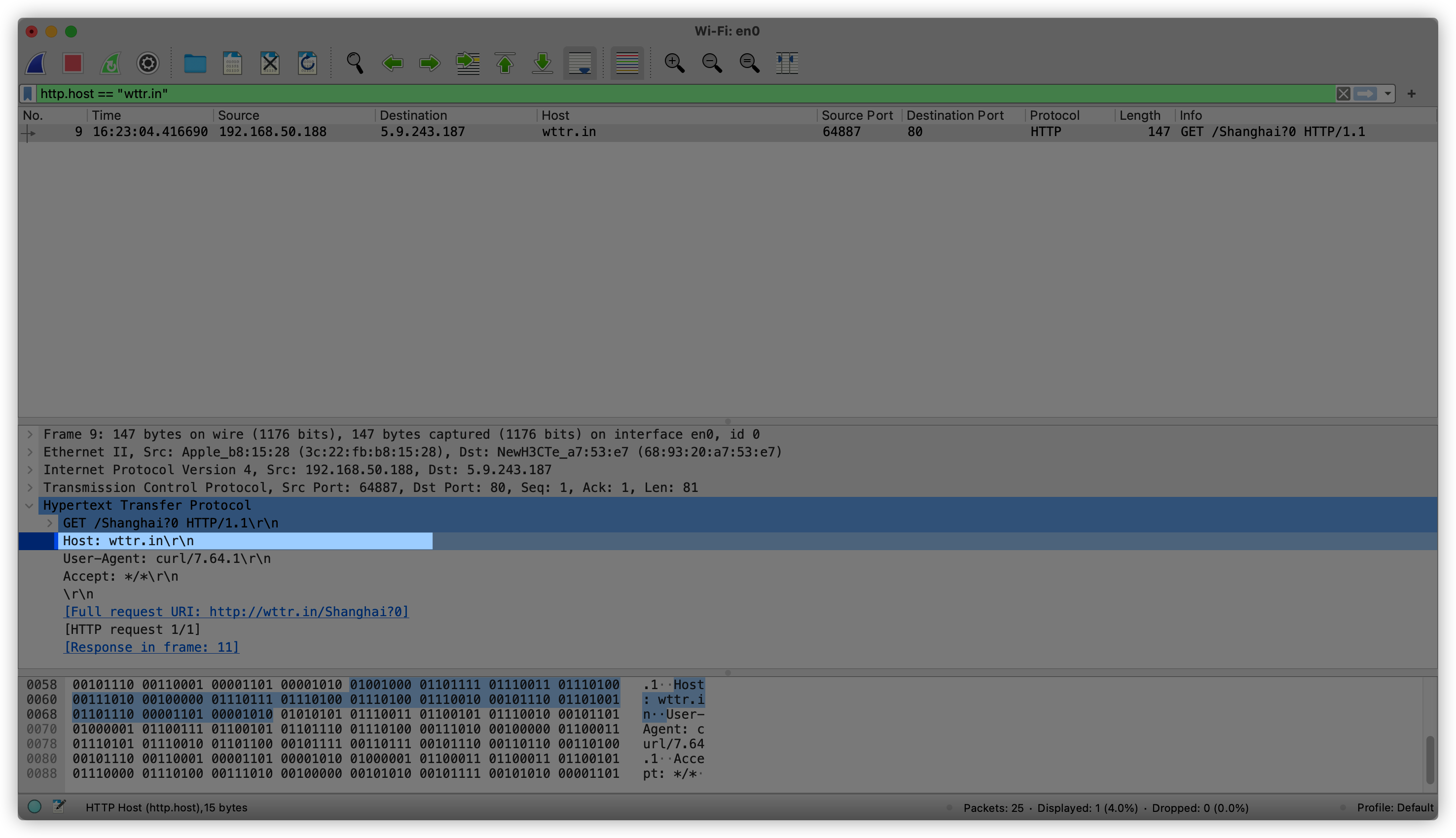Select packet 9 in packet list
This screenshot has height=838, width=1456.
pyautogui.click(x=728, y=132)
